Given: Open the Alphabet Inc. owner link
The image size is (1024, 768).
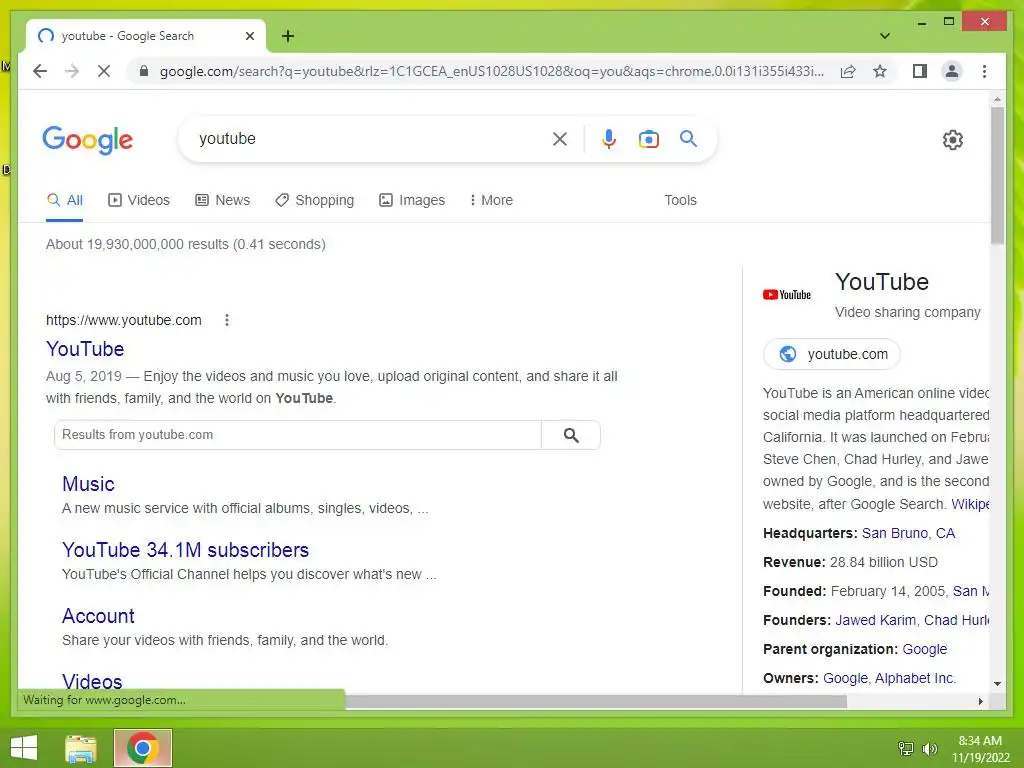Looking at the screenshot, I should click(x=915, y=678).
